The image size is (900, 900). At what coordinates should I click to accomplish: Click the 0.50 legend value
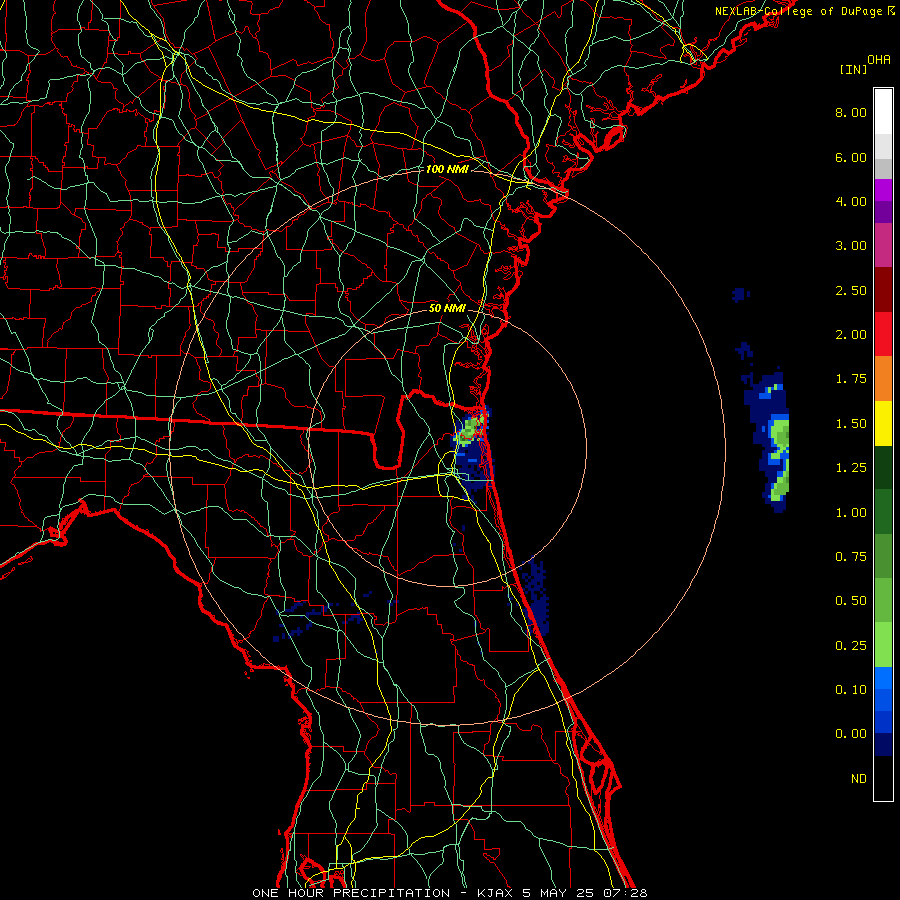tap(851, 601)
